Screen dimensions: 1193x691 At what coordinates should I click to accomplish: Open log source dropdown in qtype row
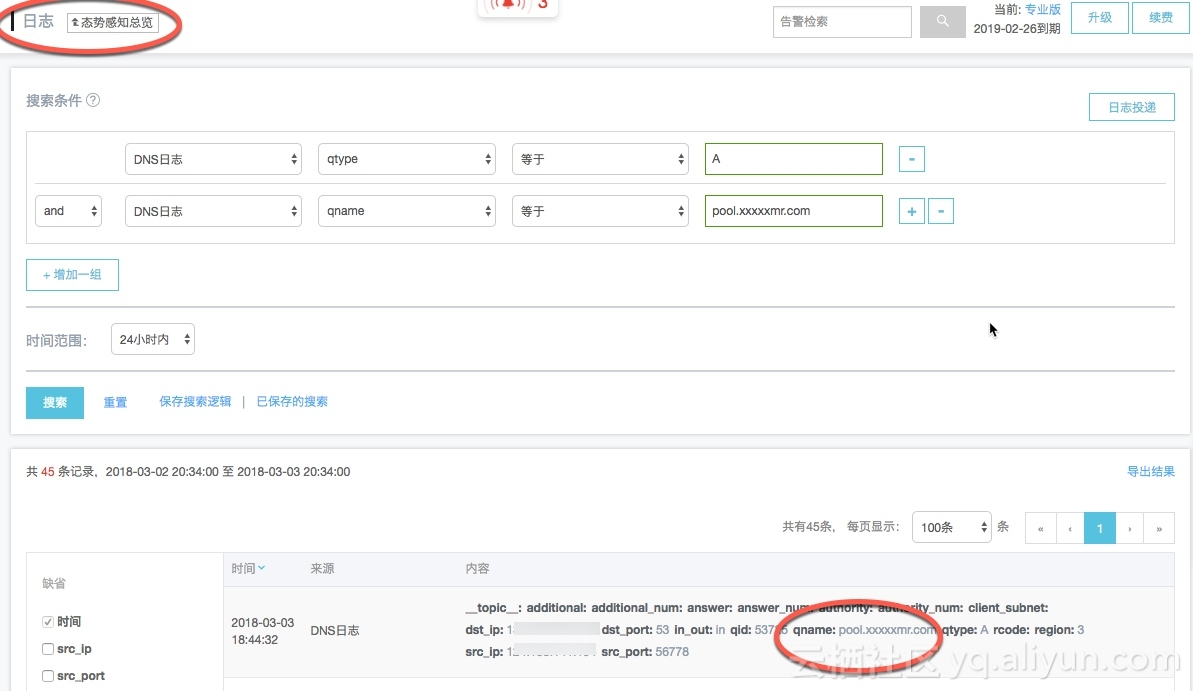213,159
